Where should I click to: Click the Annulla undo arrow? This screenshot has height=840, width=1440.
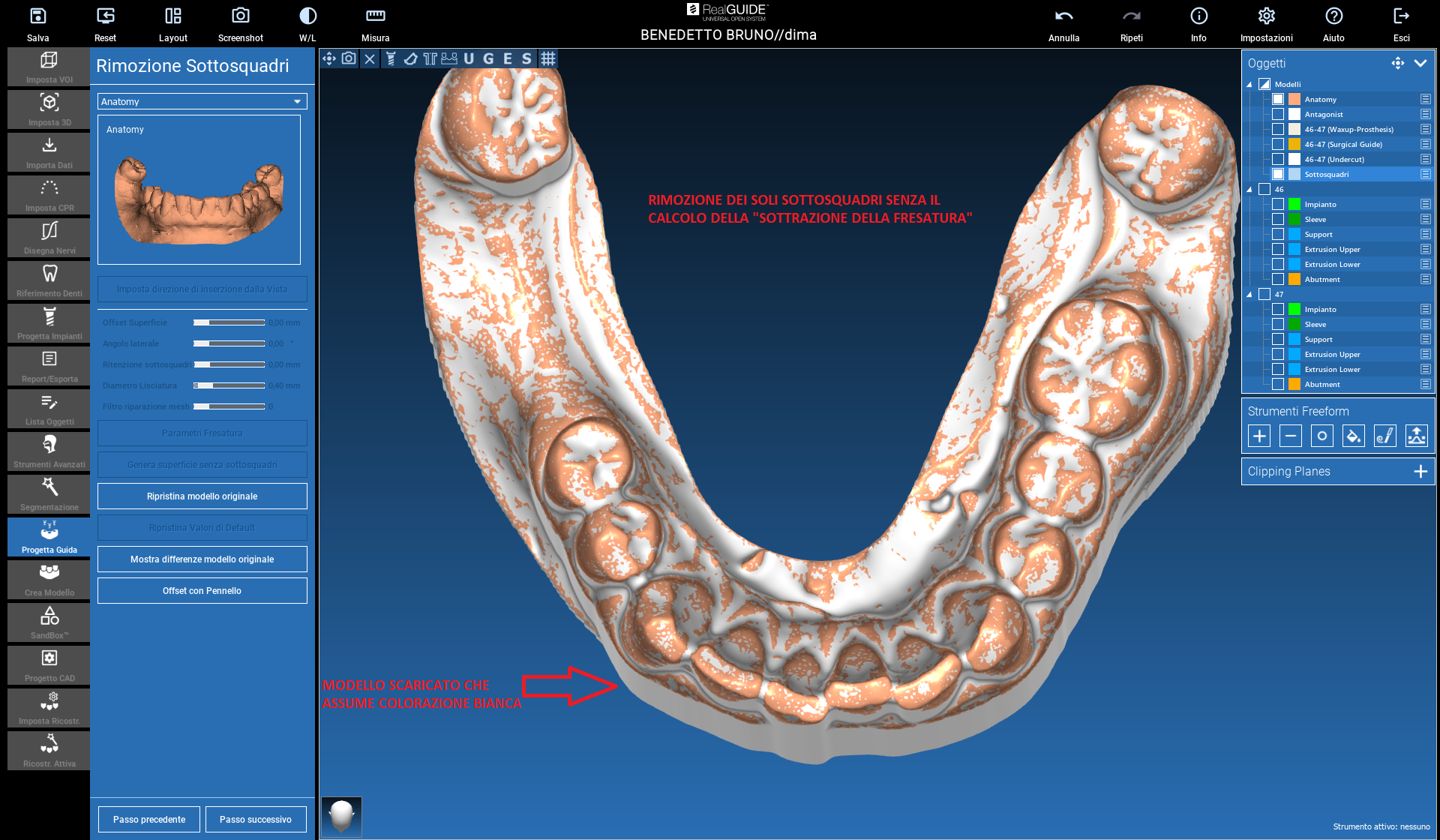click(x=1063, y=16)
